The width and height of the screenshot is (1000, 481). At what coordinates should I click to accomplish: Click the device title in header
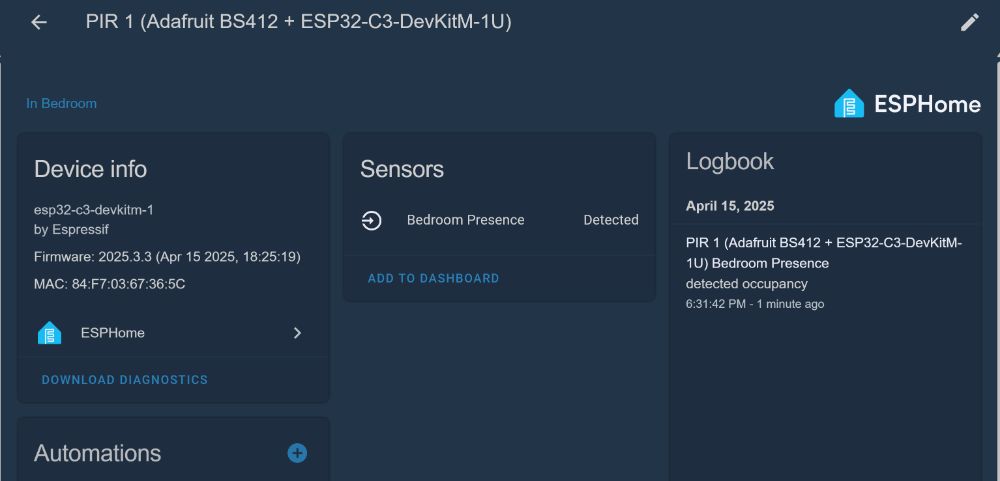pyautogui.click(x=298, y=22)
